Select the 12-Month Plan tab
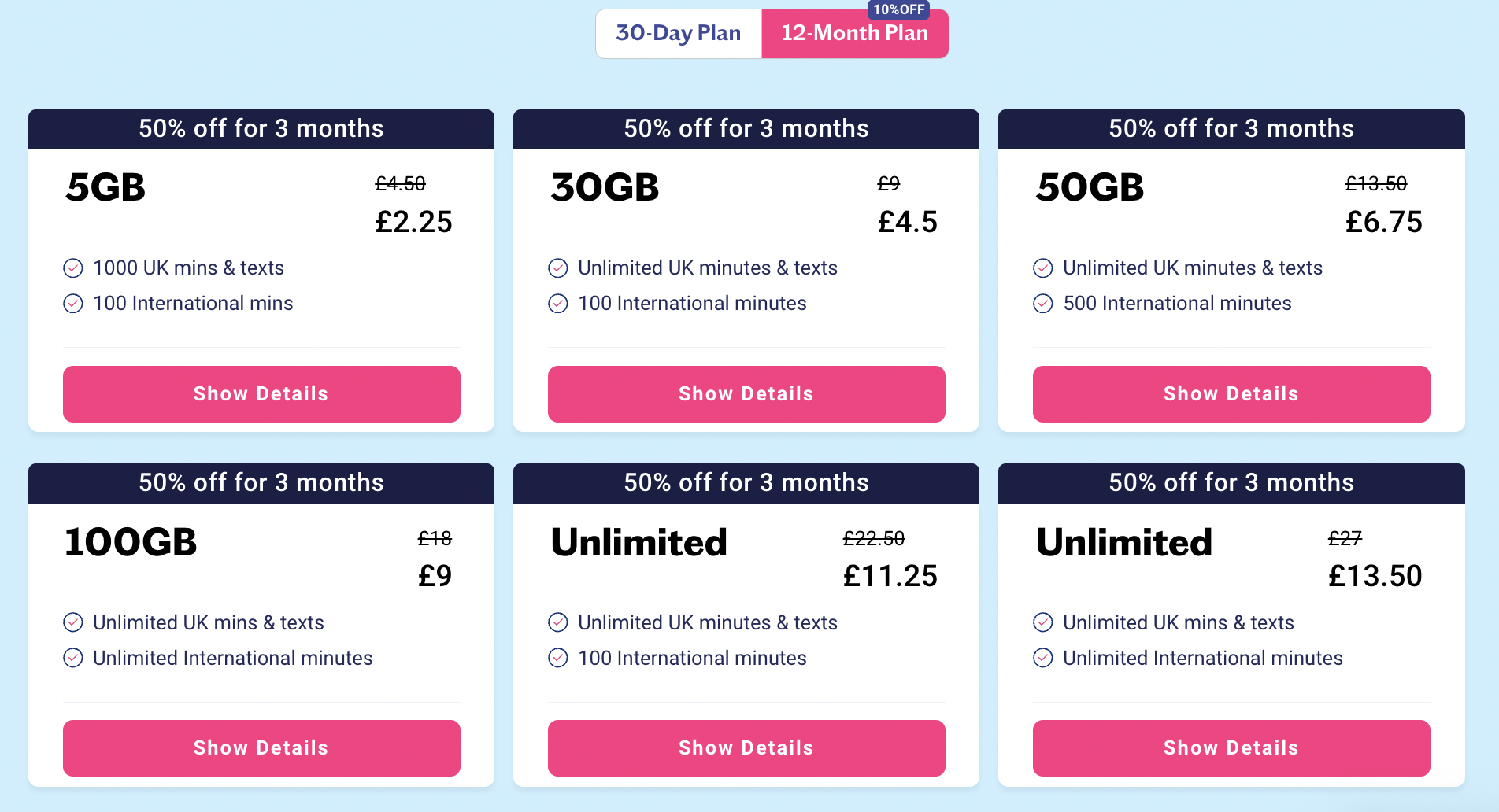 (x=854, y=34)
